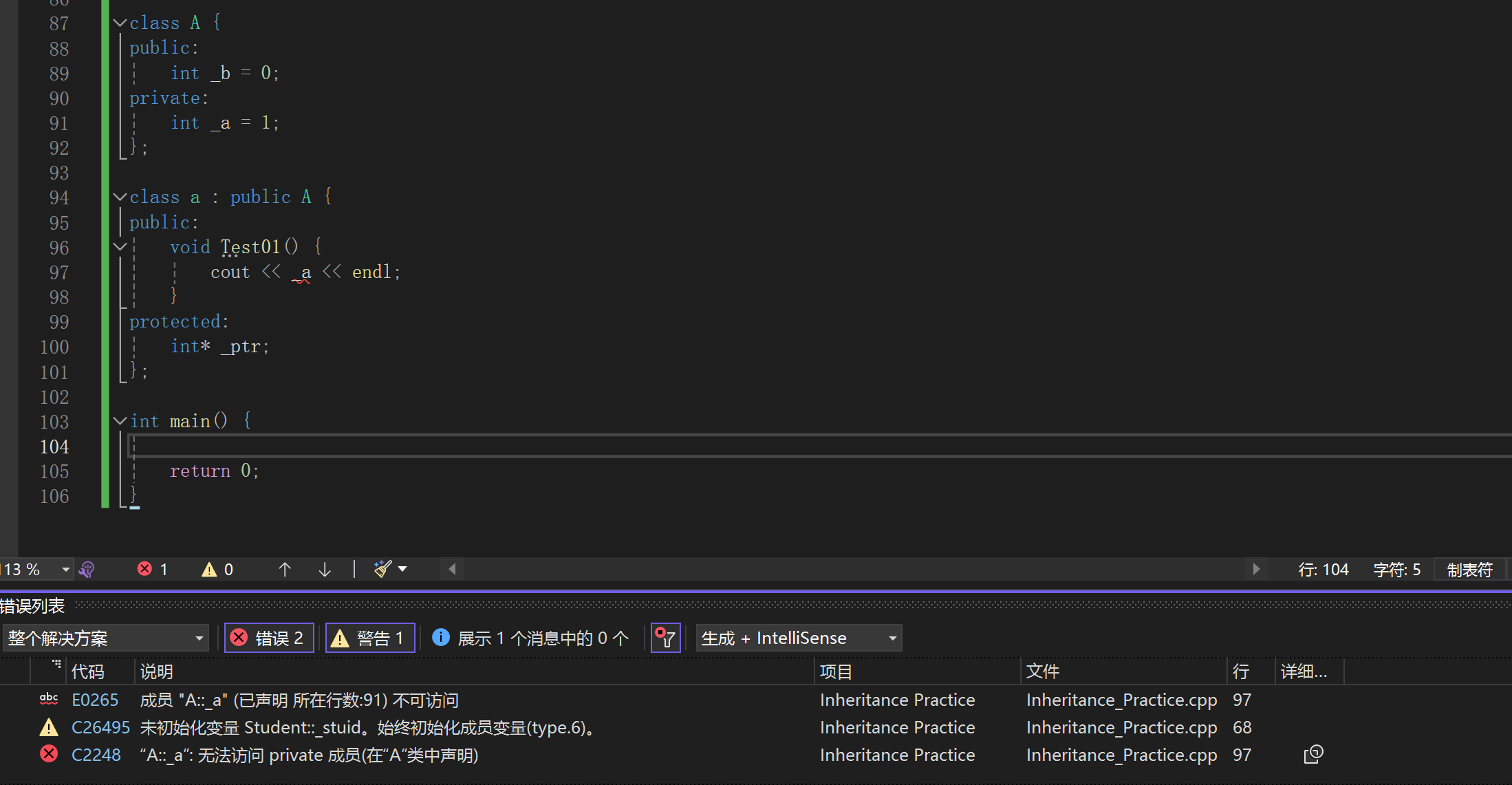Sort error list by 代码 column

pyautogui.click(x=88, y=671)
